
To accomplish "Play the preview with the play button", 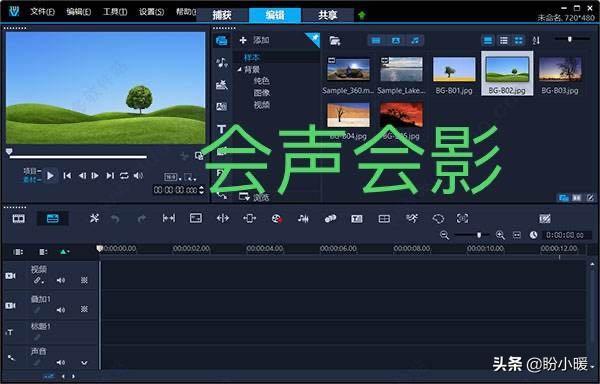I will 50,176.
